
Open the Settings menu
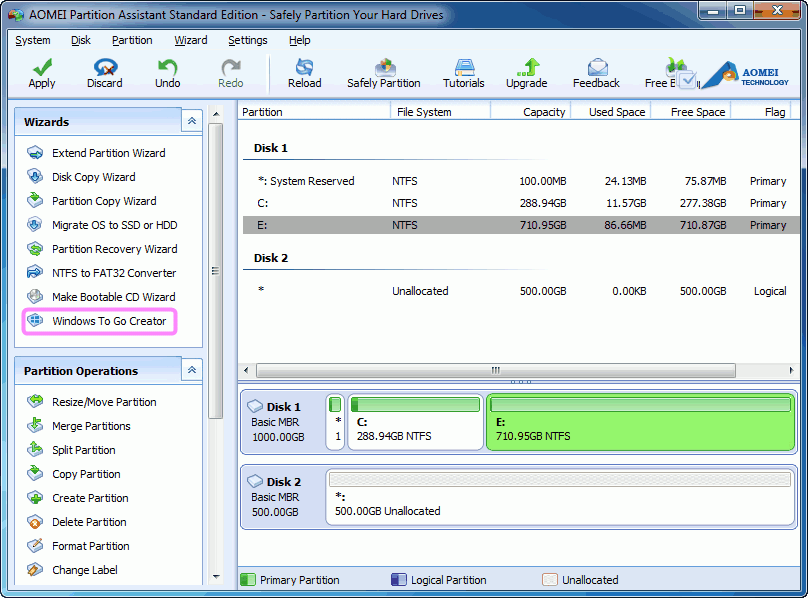pyautogui.click(x=248, y=40)
